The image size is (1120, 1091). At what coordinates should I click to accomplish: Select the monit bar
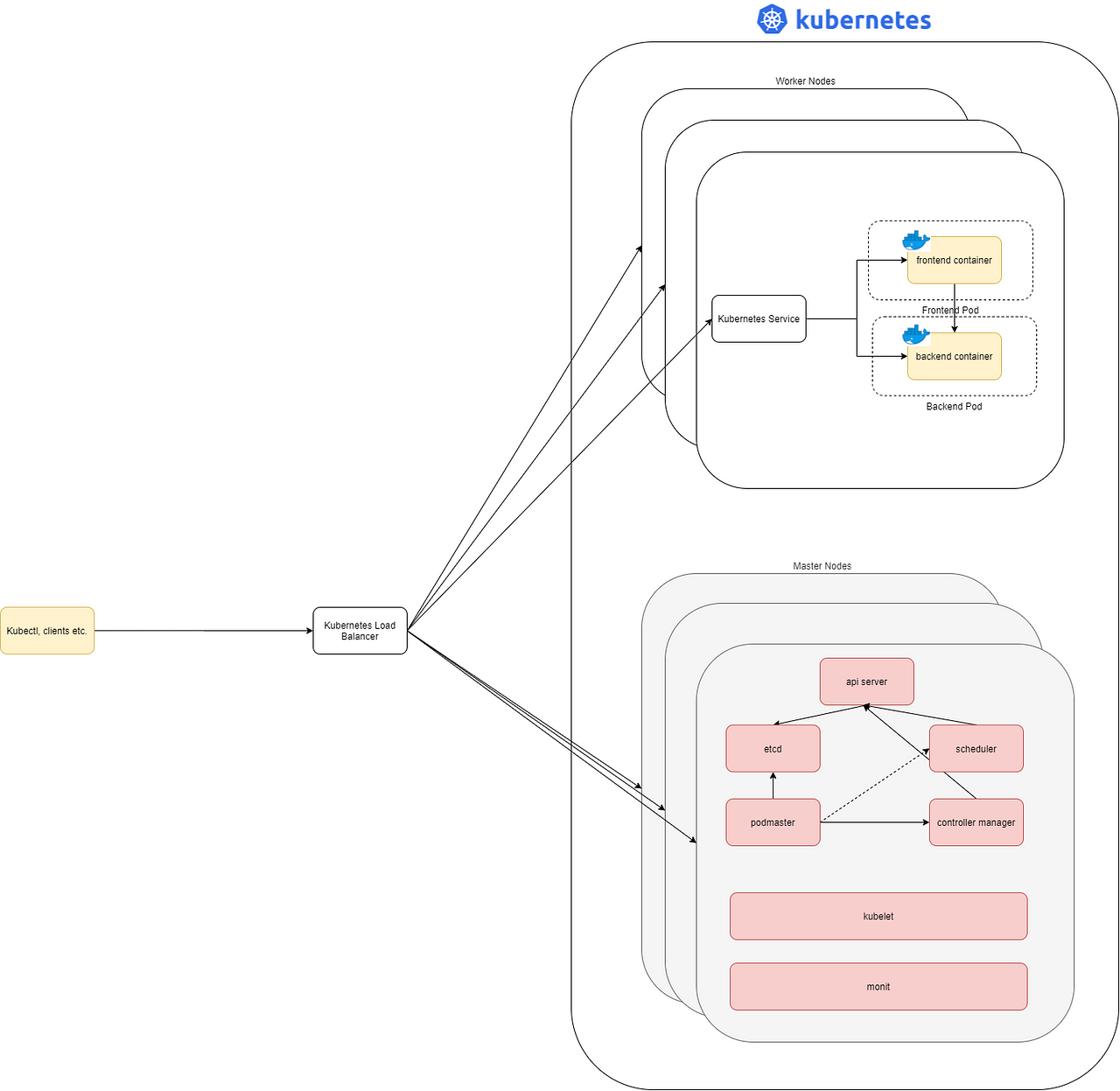(x=878, y=987)
